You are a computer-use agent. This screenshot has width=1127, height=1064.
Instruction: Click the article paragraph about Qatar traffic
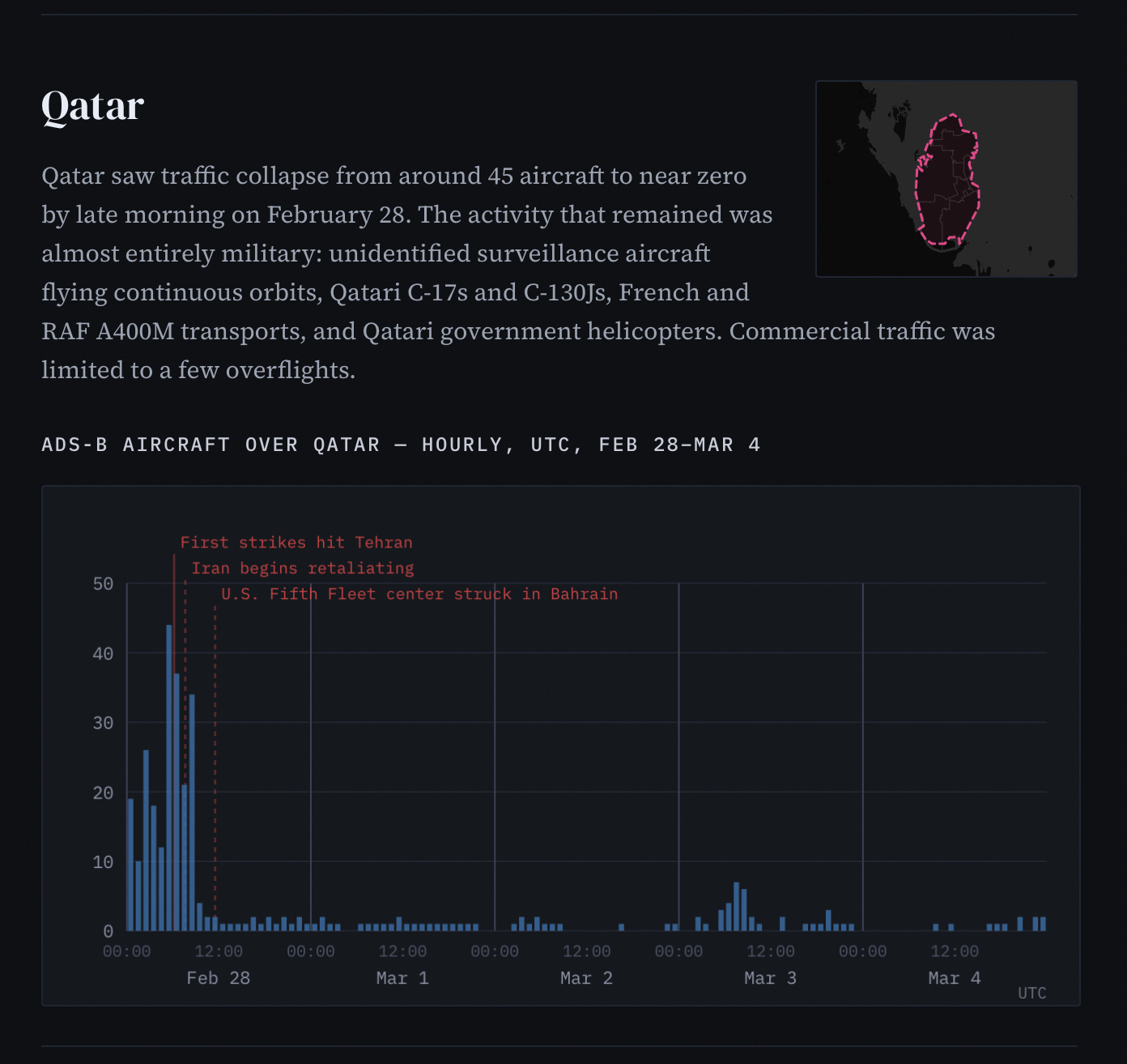click(x=405, y=273)
